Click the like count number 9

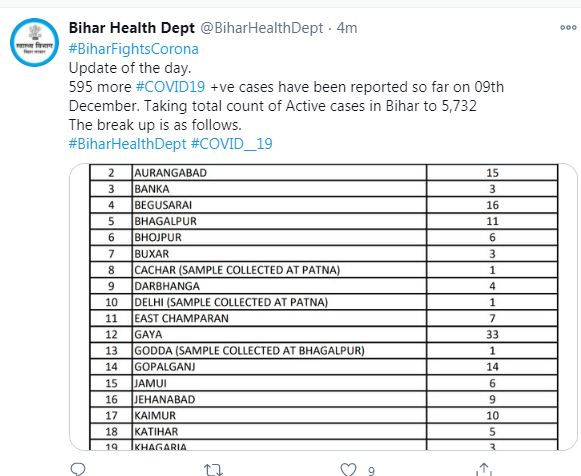371,471
